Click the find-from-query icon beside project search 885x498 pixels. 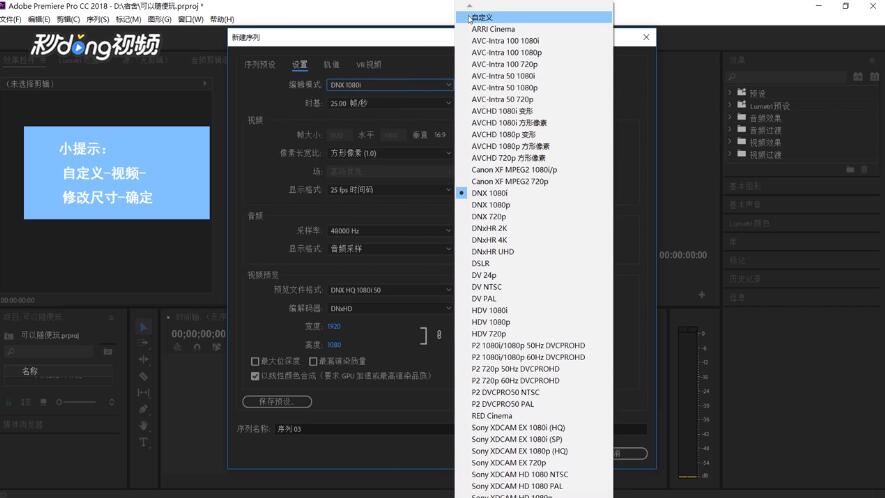(108, 352)
